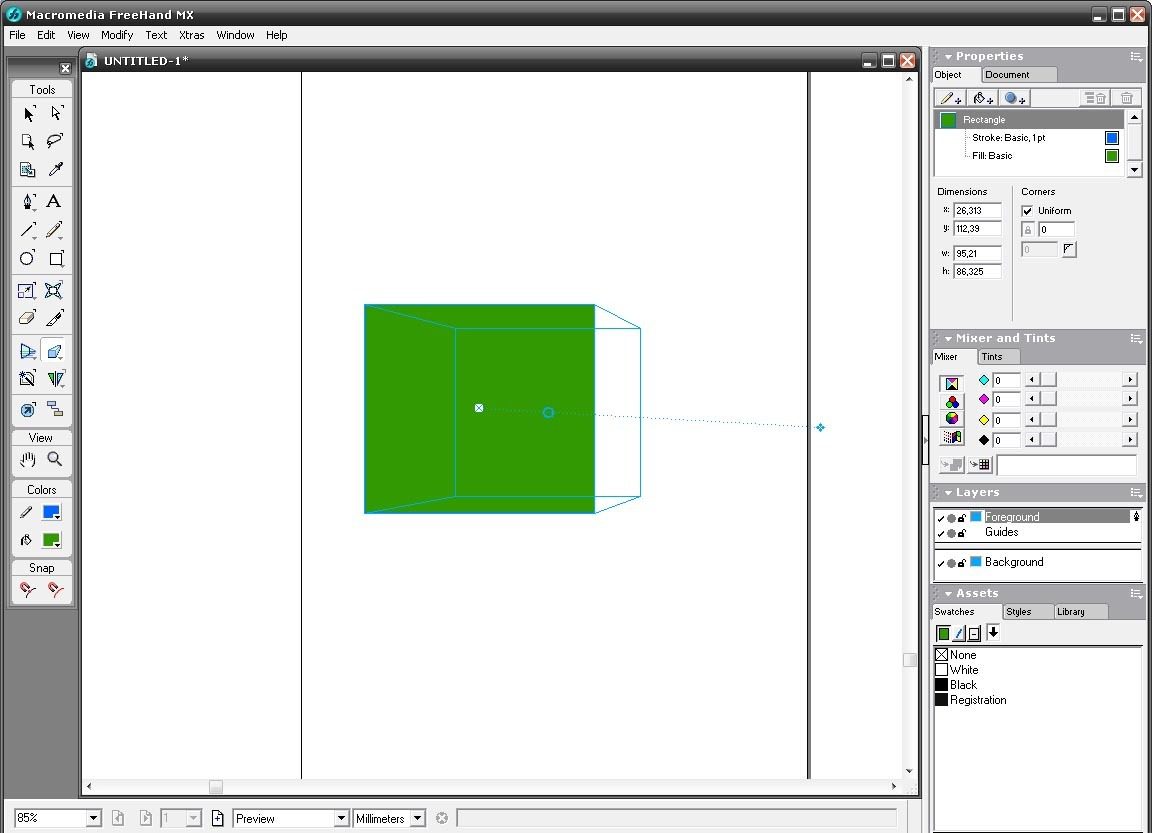The image size is (1152, 833).
Task: Open the Xtras menu
Action: pos(191,35)
